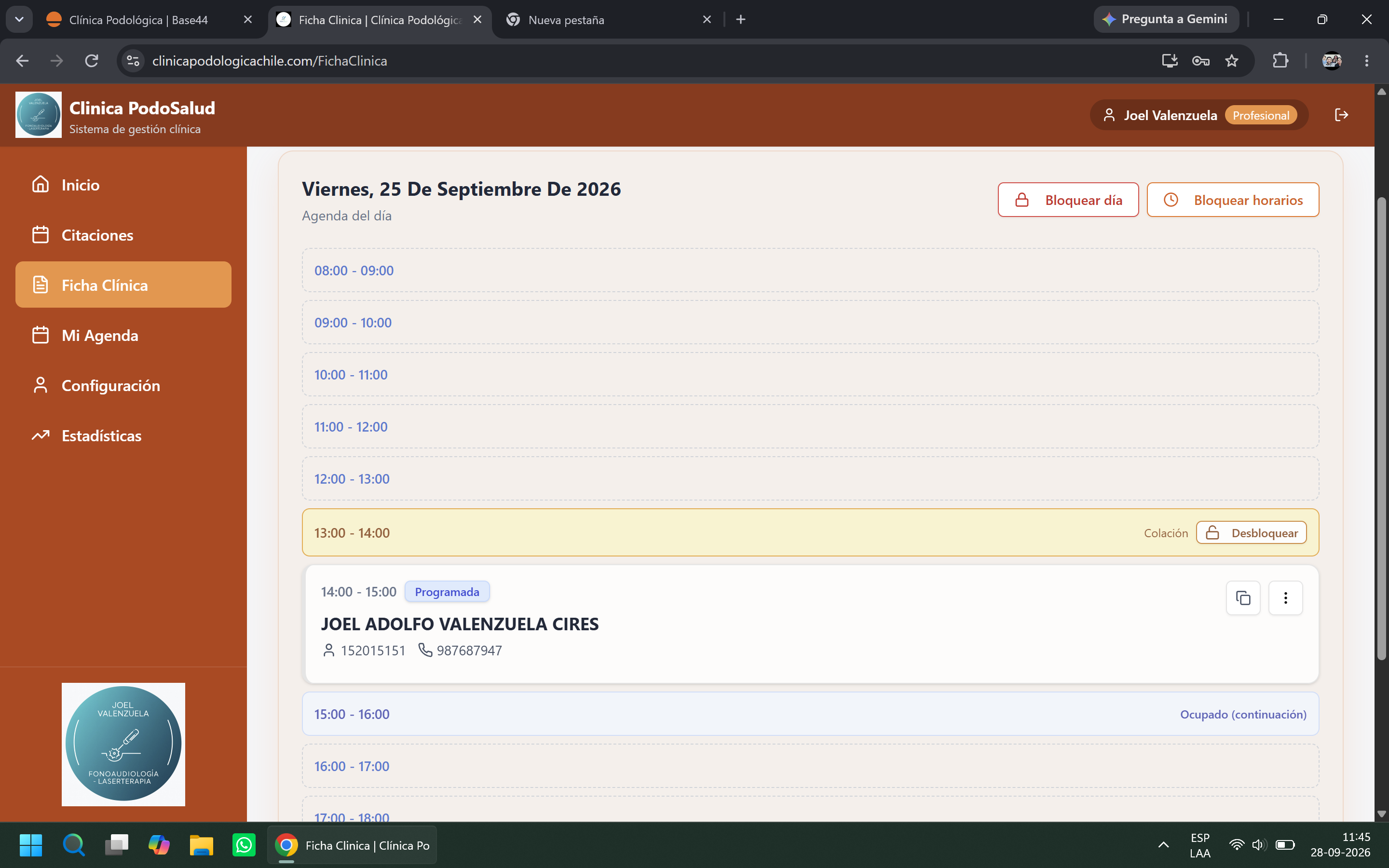Open File Explorer from the taskbar

(x=202, y=845)
